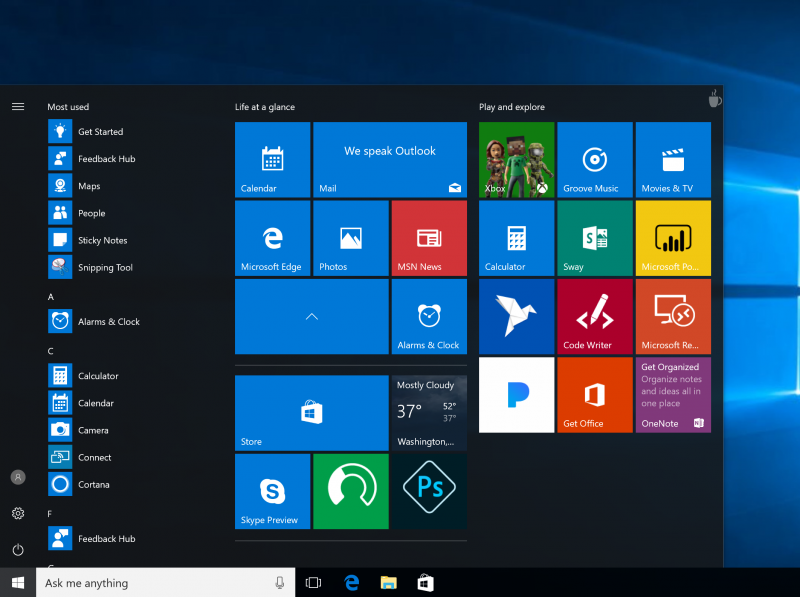Launch the Microsoft Edge tile
Screen dimensions: 800x597
pyautogui.click(x=272, y=238)
